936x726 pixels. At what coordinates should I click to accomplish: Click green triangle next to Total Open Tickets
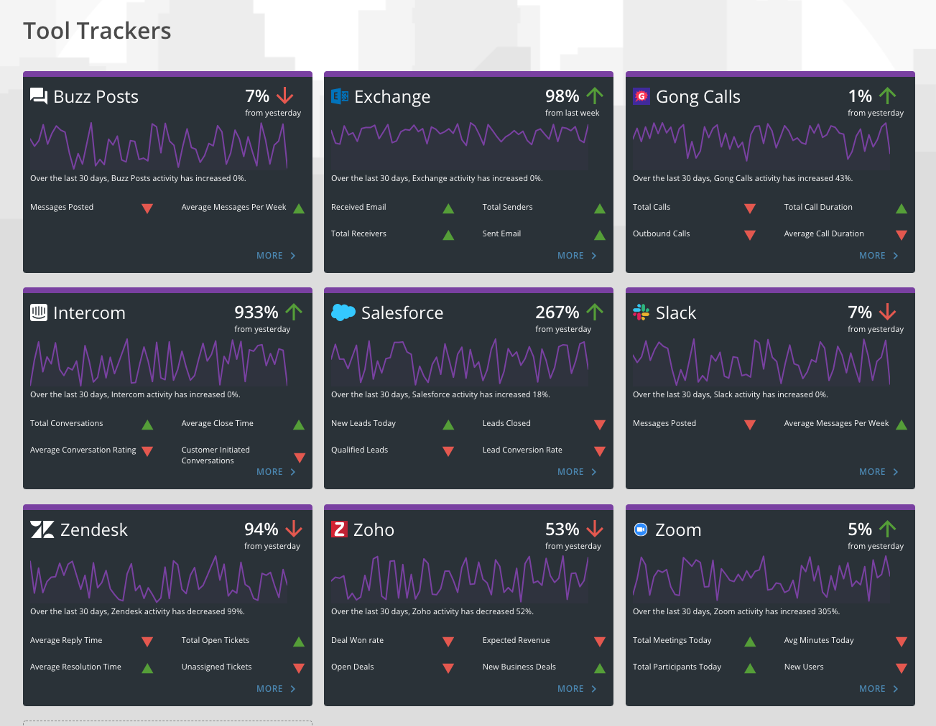[x=299, y=642]
